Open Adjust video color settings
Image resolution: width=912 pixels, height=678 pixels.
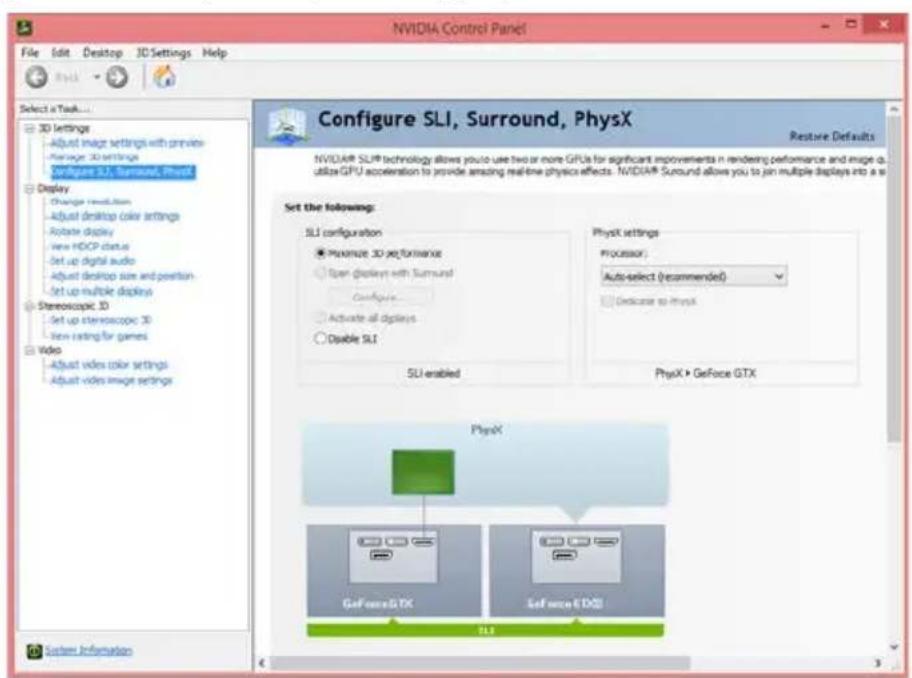[109, 365]
